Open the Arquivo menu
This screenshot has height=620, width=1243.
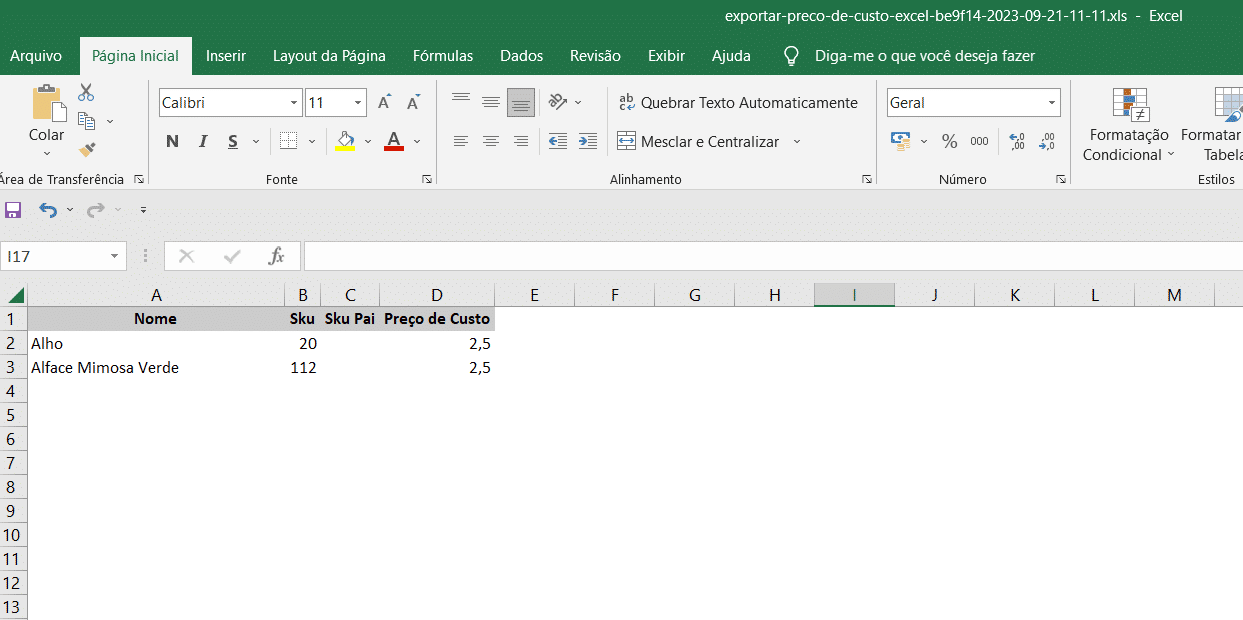point(36,56)
